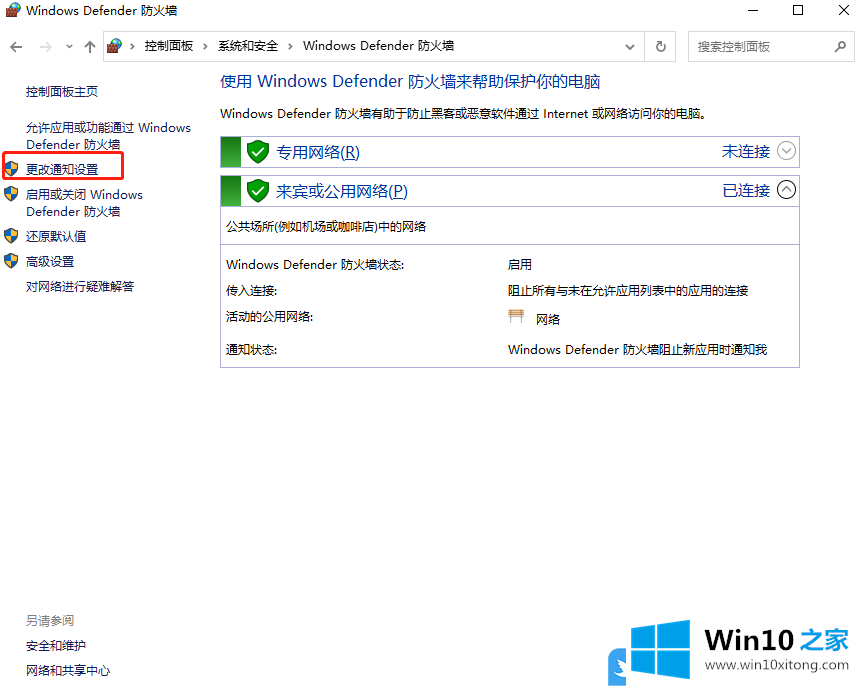861x691 pixels.
Task: Refresh the control panel page
Action: tap(661, 47)
